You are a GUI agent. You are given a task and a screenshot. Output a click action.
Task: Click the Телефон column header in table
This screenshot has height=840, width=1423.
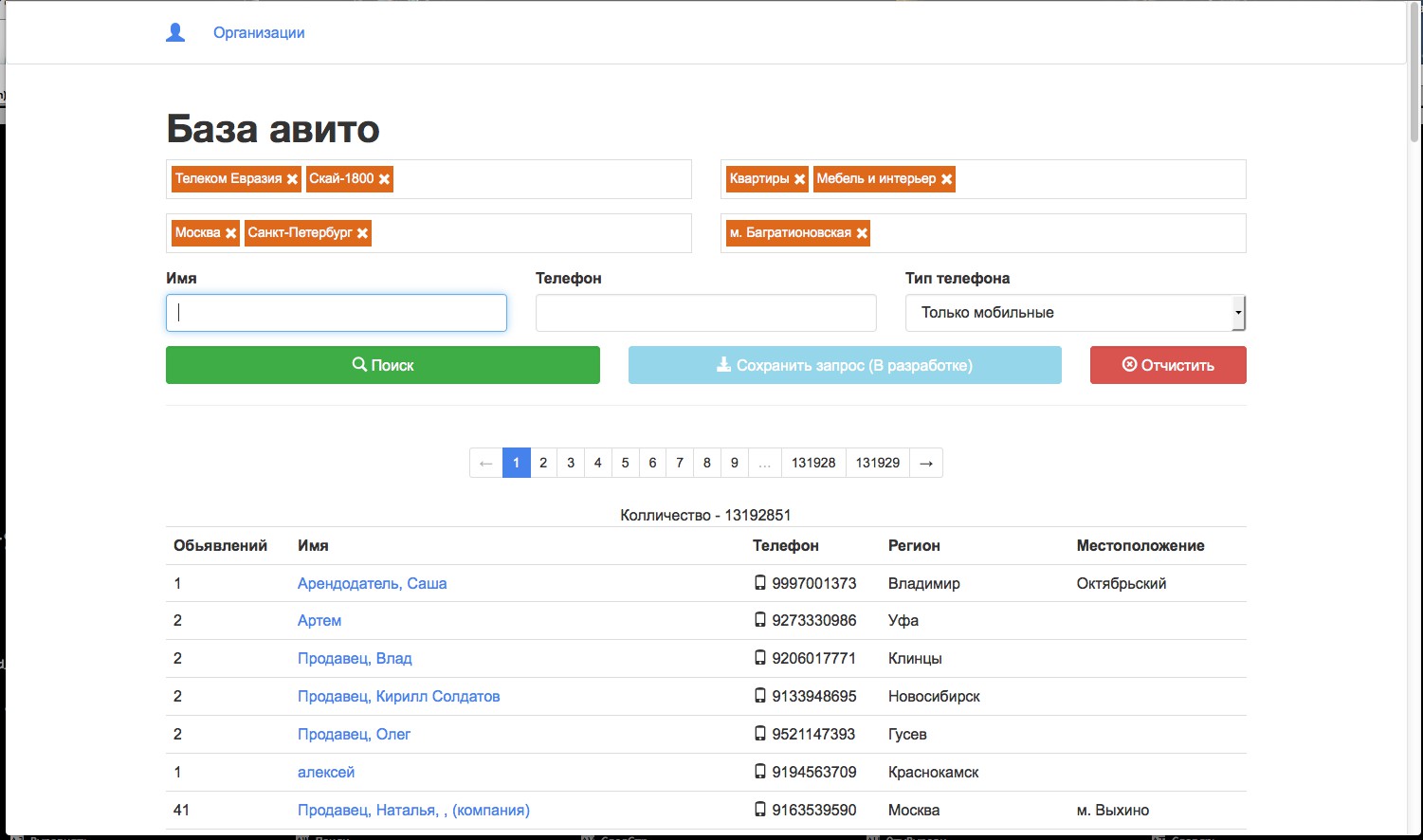coord(786,545)
